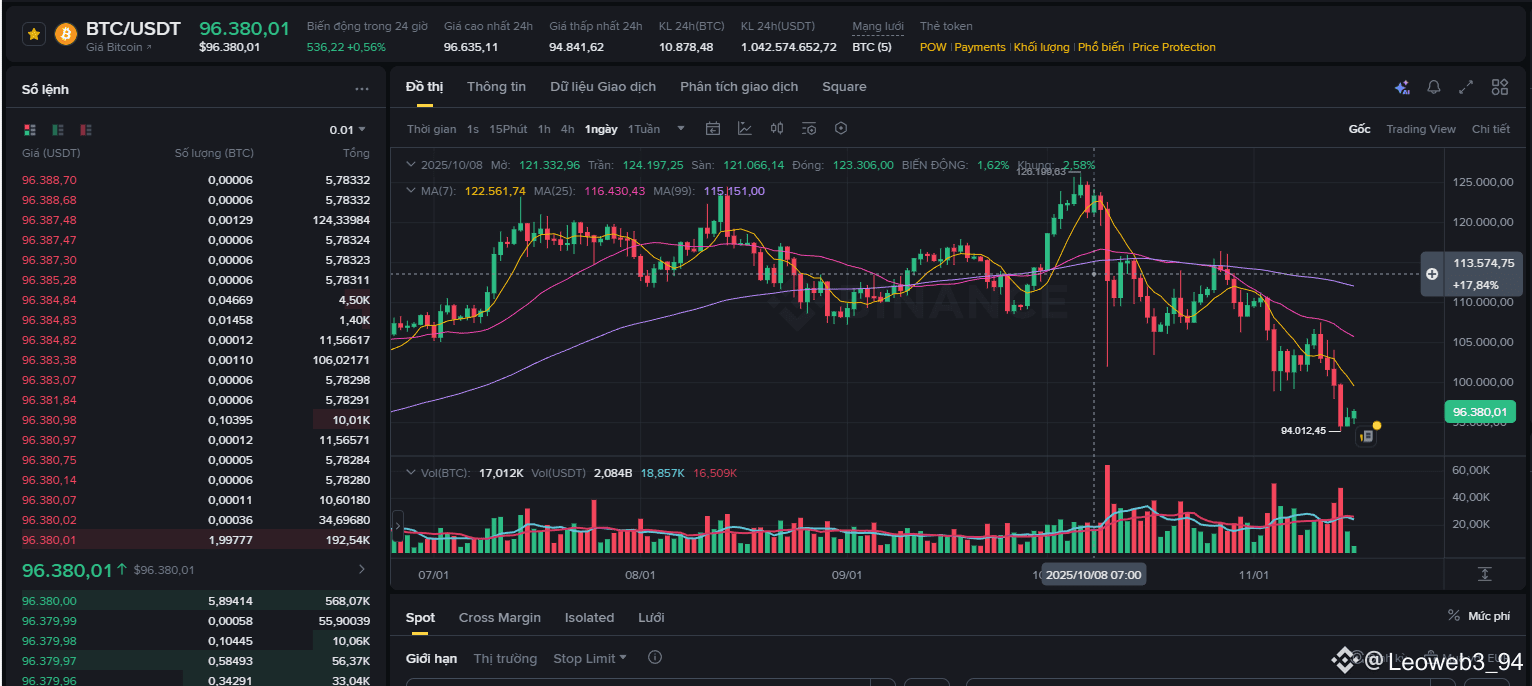
Task: Open the candlestick chart style icon
Action: 777,128
